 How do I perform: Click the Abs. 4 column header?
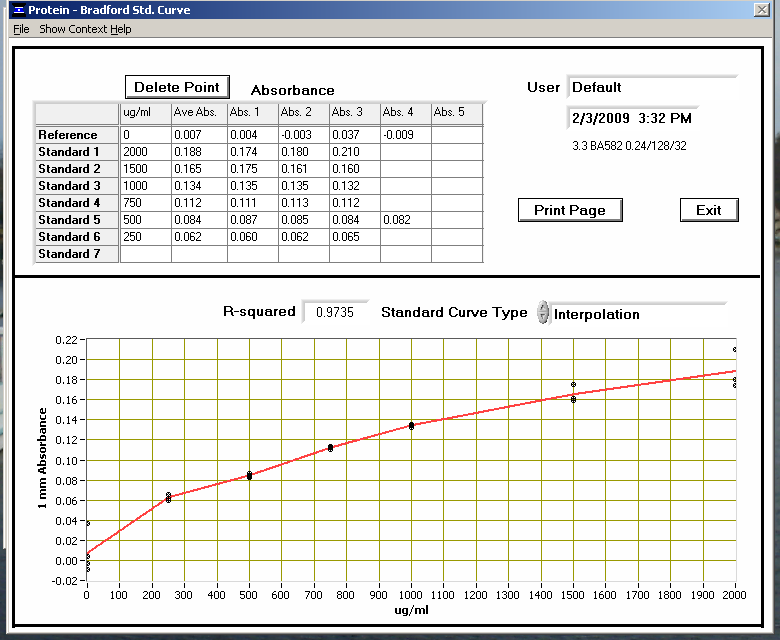(x=405, y=113)
